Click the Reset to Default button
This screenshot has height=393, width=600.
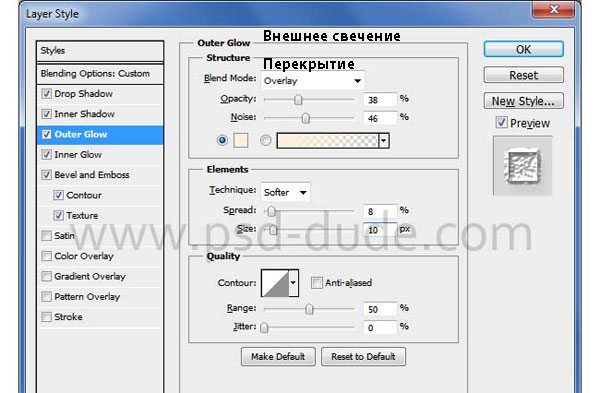(363, 357)
